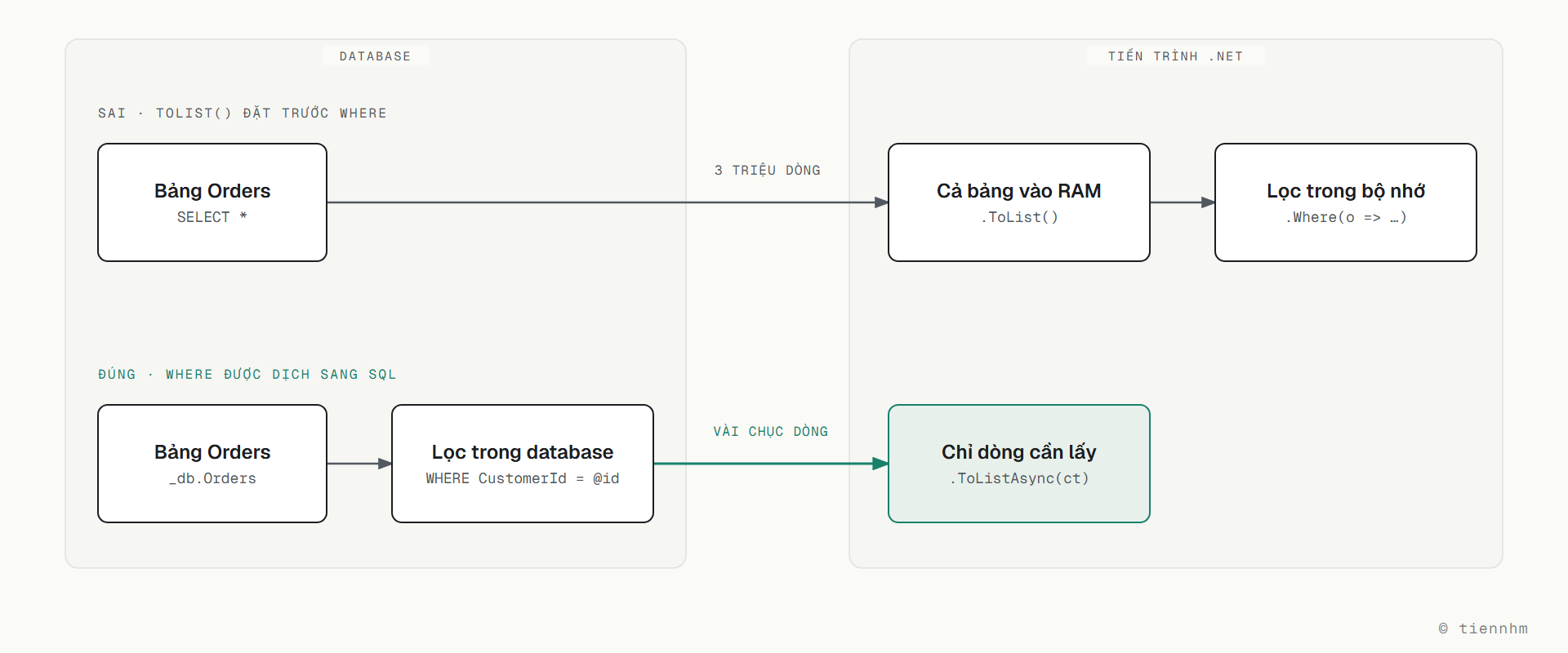The width and height of the screenshot is (1568, 653).
Task: Select the "TIẾN TRÌNH .NET" group label
Action: [1175, 56]
